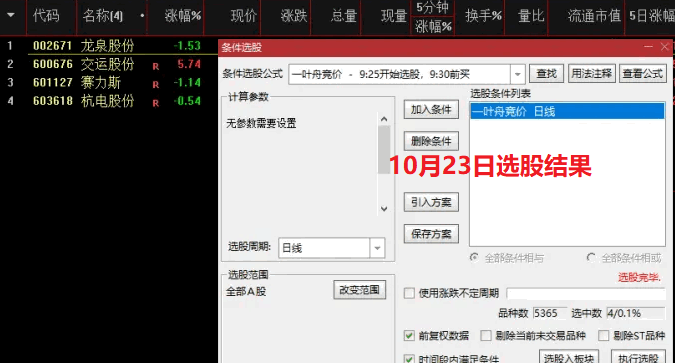Click the 查看公式 button
675x363 pixels.
[x=643, y=74]
